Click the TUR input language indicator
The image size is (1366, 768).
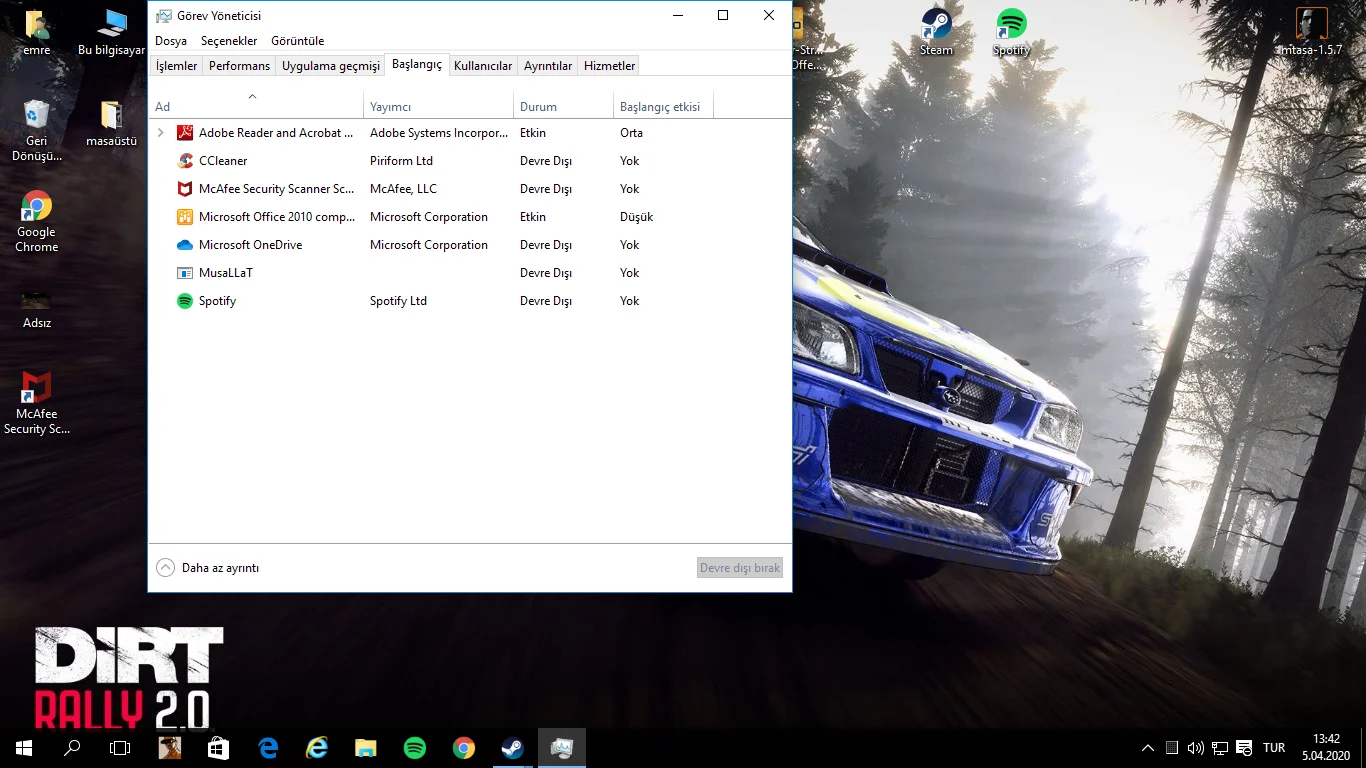1274,748
